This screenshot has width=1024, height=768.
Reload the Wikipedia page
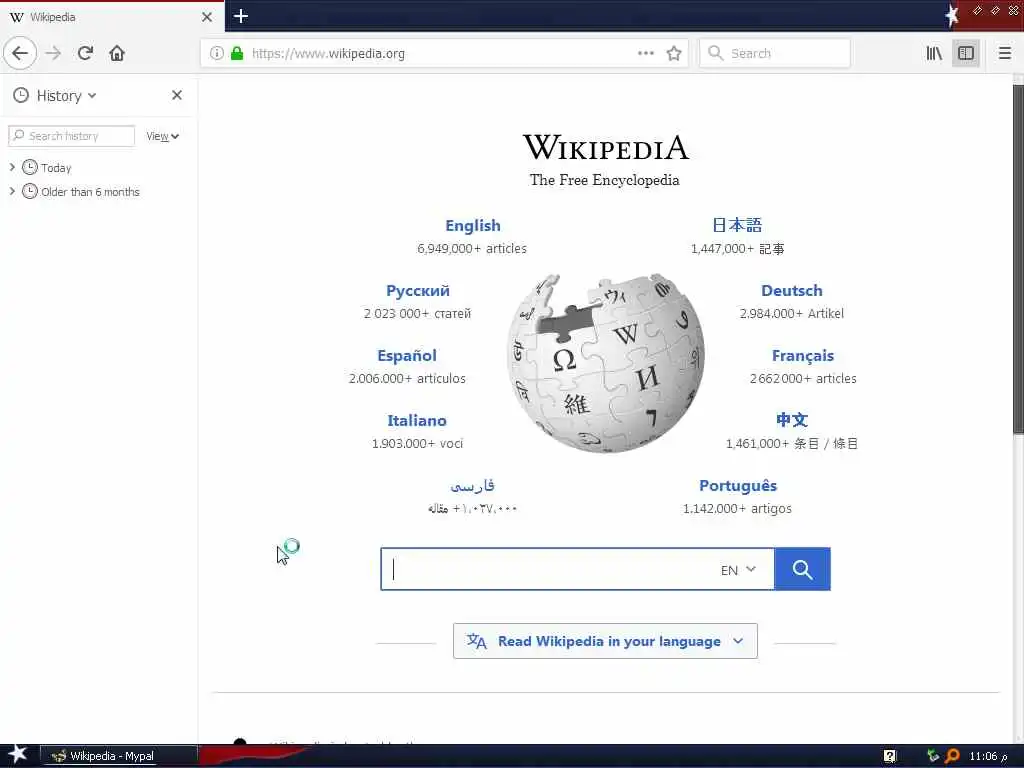(86, 53)
